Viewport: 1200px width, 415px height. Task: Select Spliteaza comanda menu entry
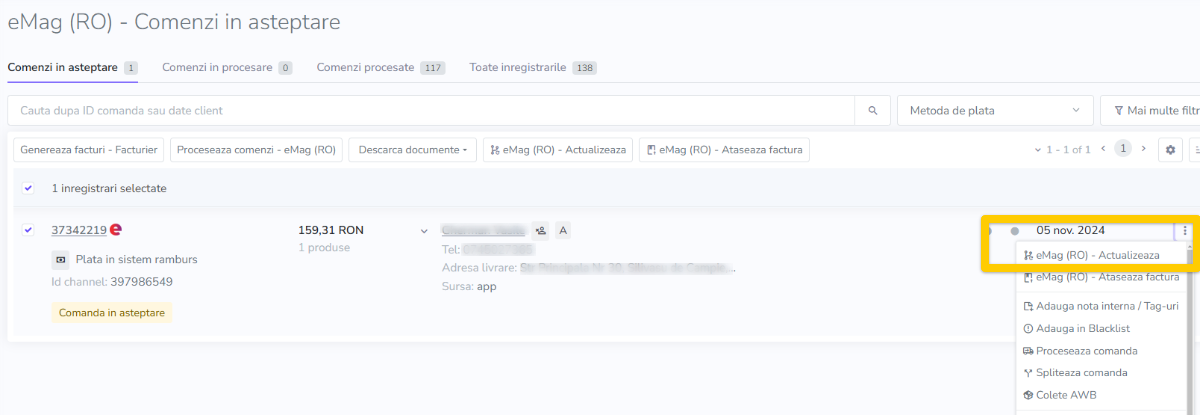pos(1099,373)
